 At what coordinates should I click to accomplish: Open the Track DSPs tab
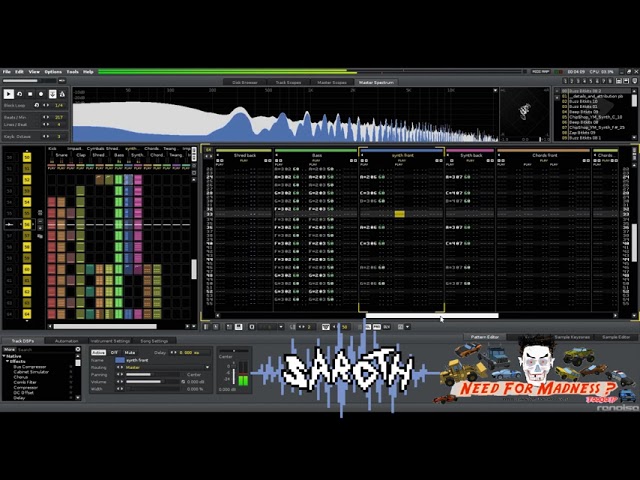[23, 341]
